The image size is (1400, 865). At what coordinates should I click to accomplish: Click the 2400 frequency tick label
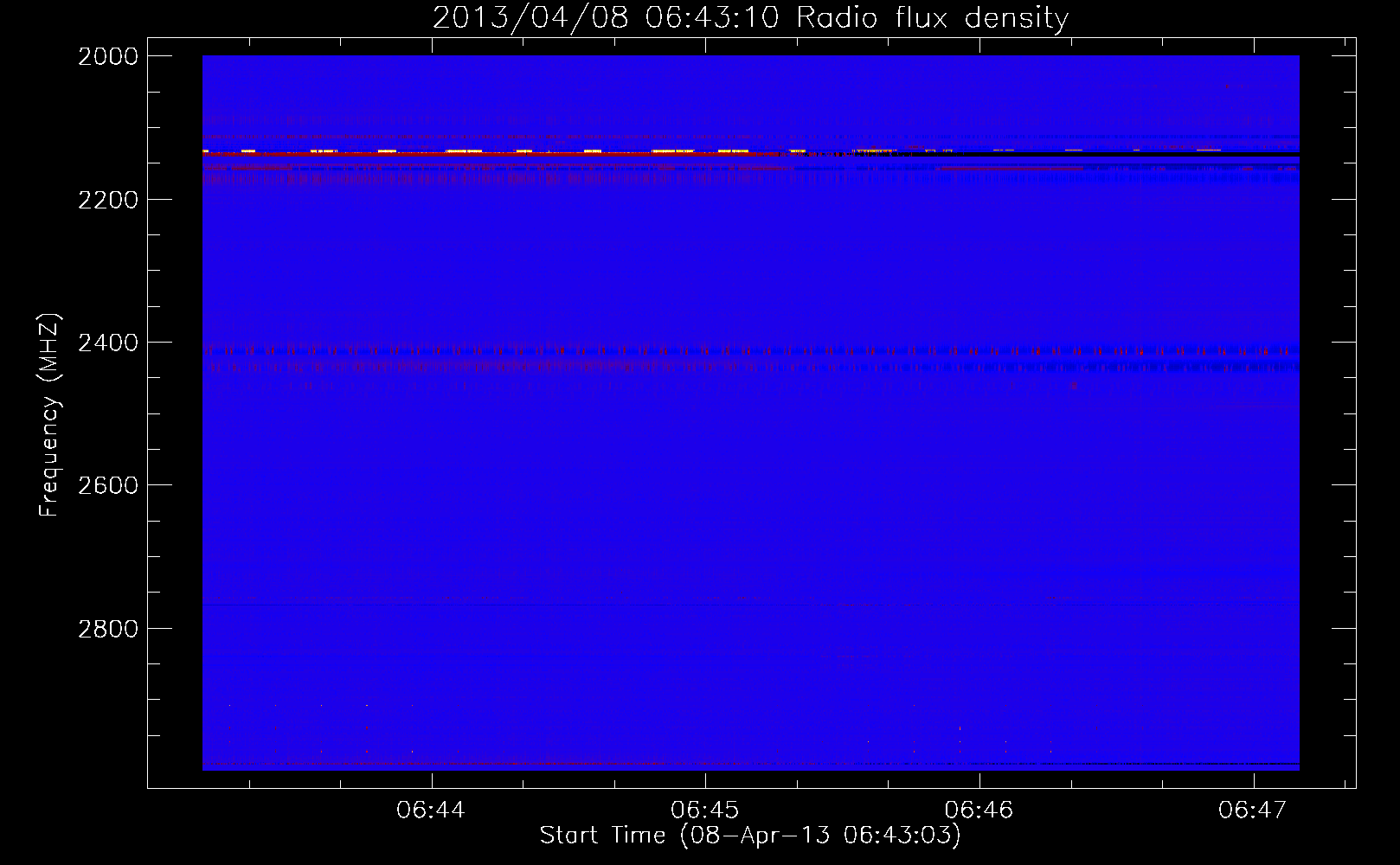point(108,343)
